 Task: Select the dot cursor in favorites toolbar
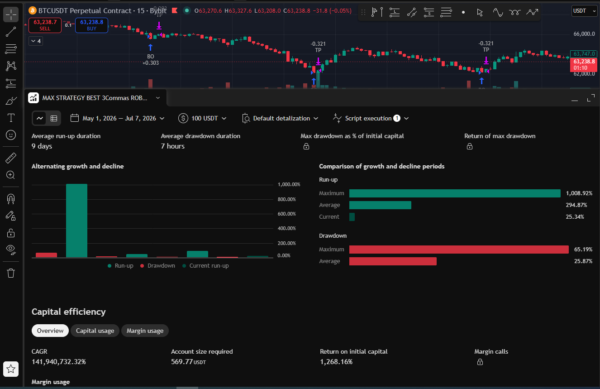coord(463,12)
